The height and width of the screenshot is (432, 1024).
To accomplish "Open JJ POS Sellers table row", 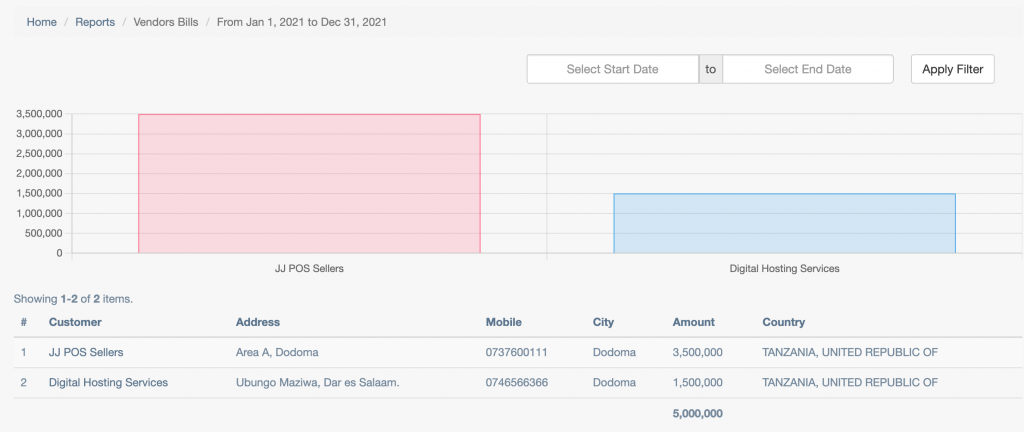I will click(x=519, y=352).
